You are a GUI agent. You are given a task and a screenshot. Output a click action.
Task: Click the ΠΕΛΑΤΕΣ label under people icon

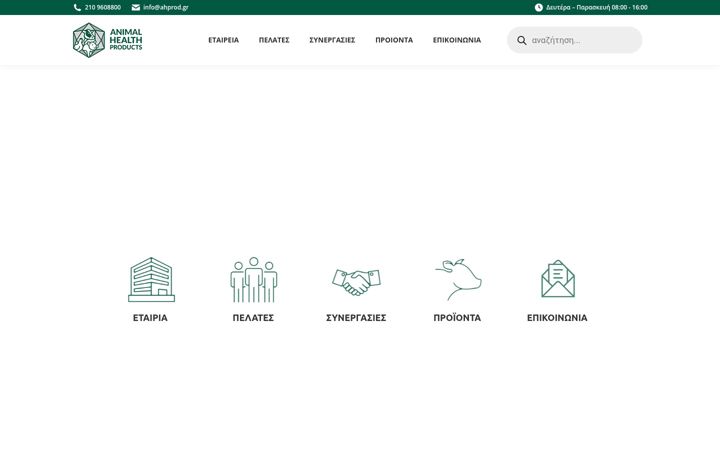pos(253,318)
